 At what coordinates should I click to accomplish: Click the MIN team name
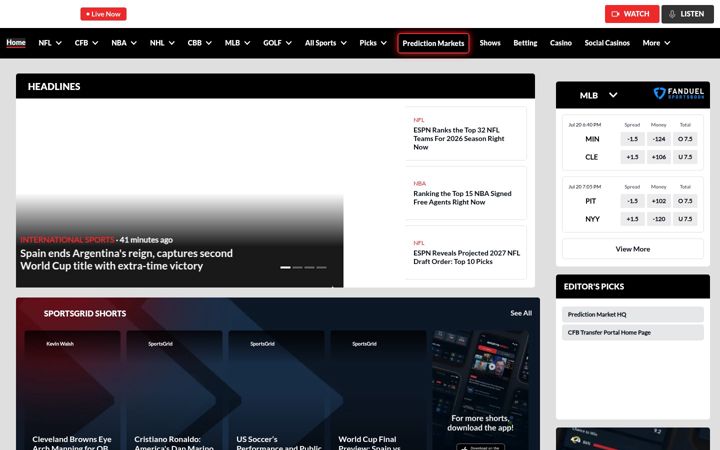[x=592, y=139]
